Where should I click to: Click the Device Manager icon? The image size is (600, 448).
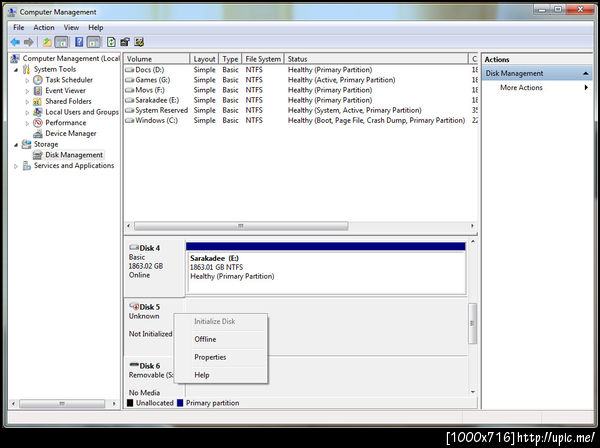click(38, 134)
